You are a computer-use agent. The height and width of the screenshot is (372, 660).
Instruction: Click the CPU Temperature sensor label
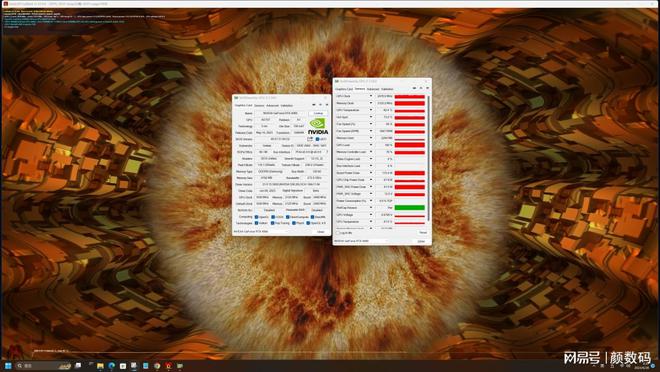348,222
